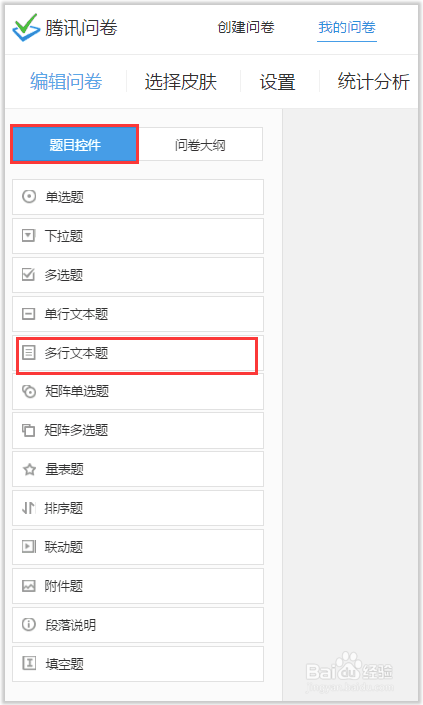Image resolution: width=423 pixels, height=705 pixels.
Task: Select the 题目控件 tab
Action: 75,144
